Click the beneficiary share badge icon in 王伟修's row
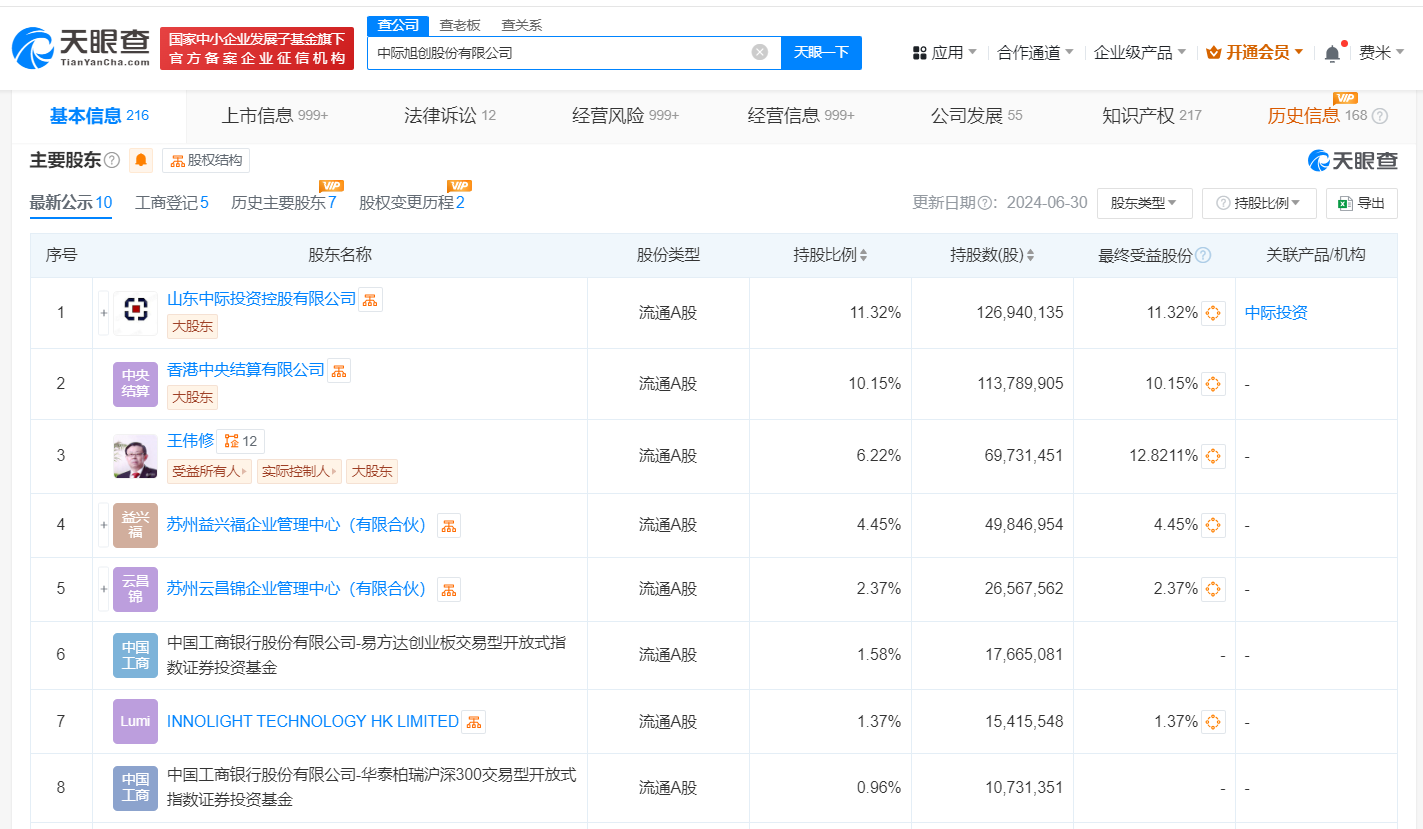The width and height of the screenshot is (1423, 829). point(1213,455)
